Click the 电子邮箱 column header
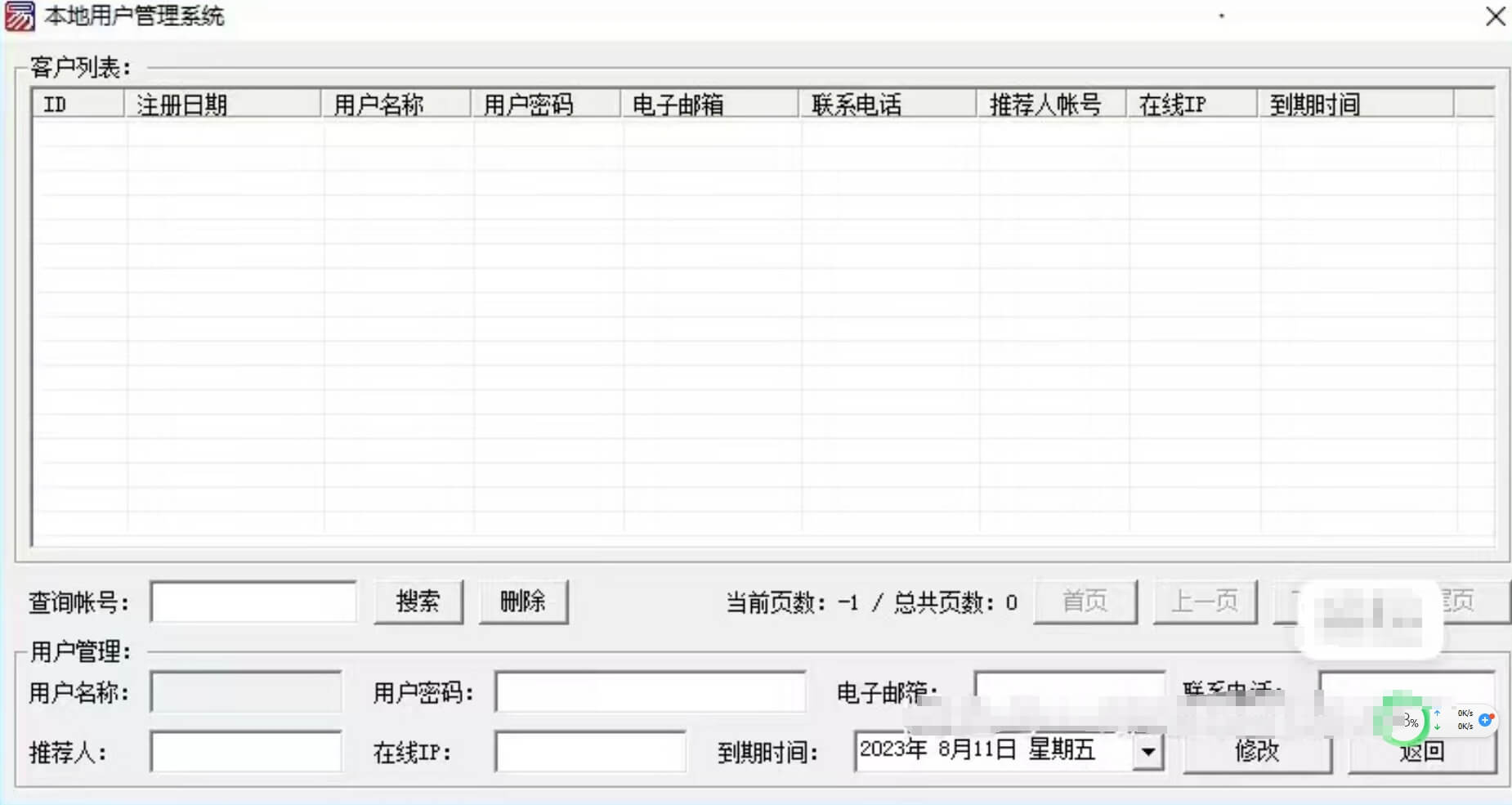Viewport: 1512px width, 805px height. pyautogui.click(x=710, y=105)
